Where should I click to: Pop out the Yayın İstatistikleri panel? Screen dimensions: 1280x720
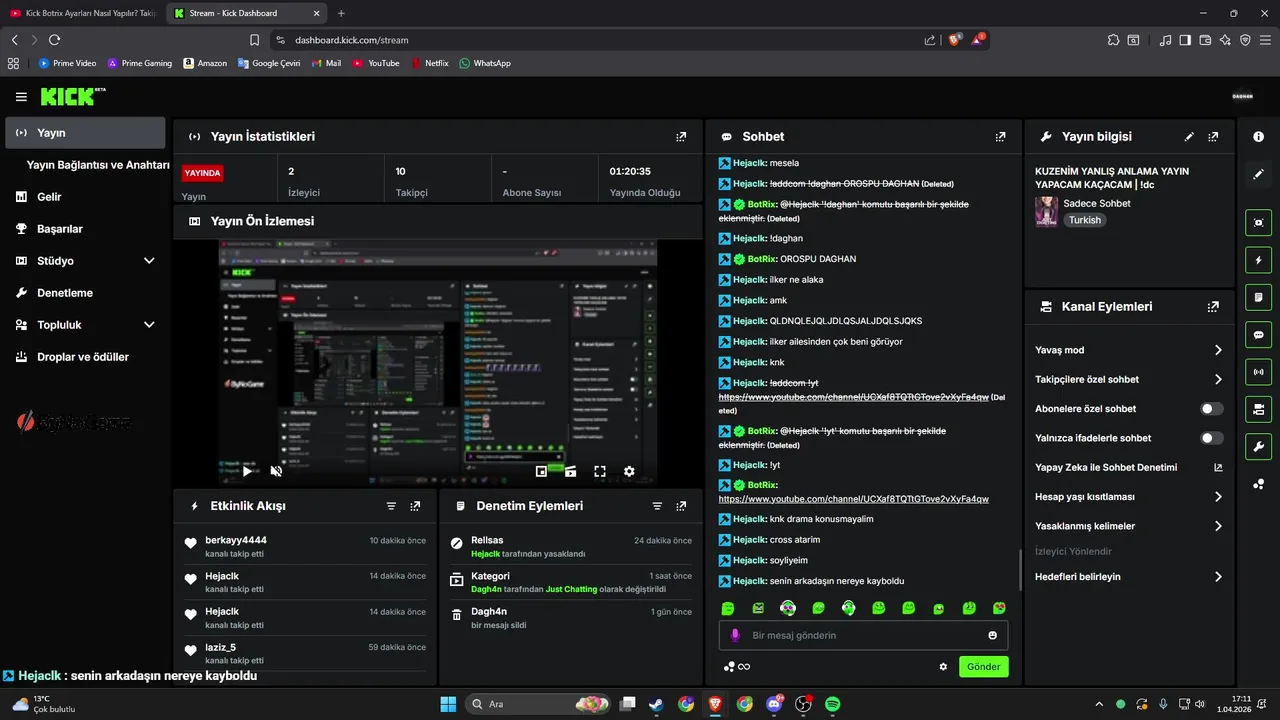pos(681,137)
